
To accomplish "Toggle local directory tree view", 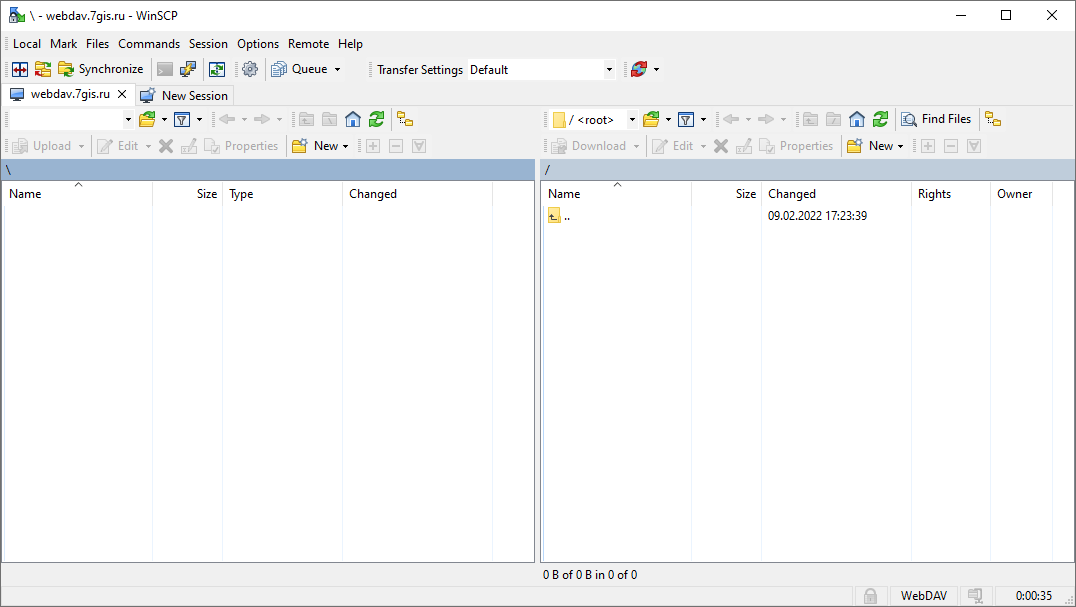I will (405, 119).
